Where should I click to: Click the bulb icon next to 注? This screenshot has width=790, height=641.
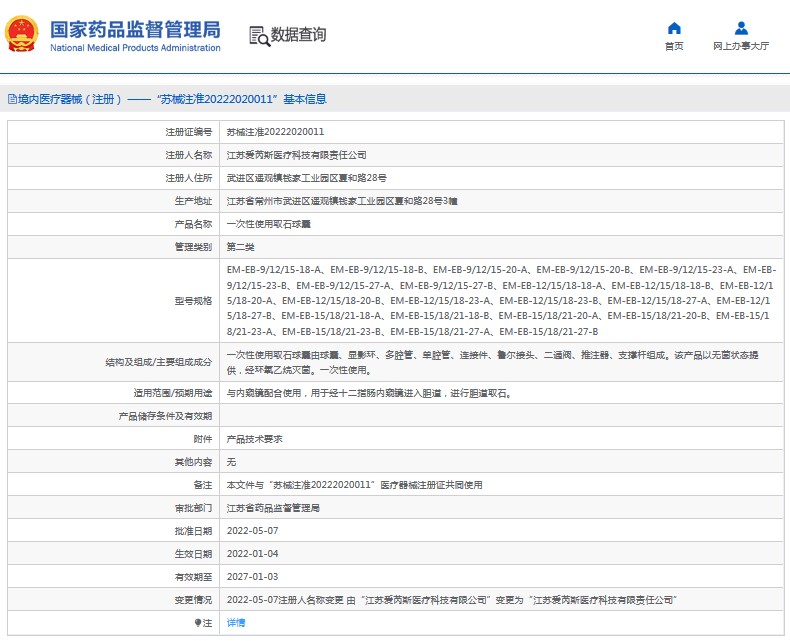pyautogui.click(x=198, y=623)
